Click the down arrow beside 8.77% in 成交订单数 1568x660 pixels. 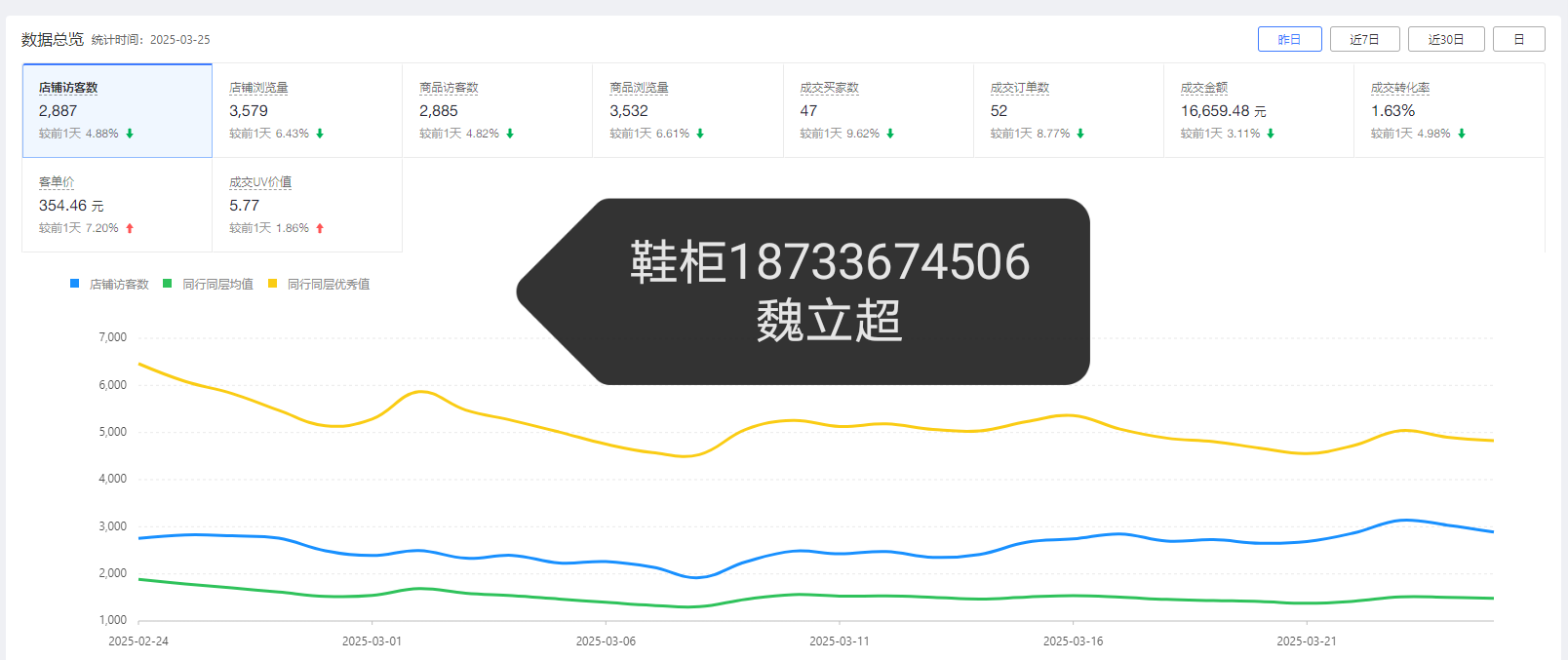(x=1080, y=134)
